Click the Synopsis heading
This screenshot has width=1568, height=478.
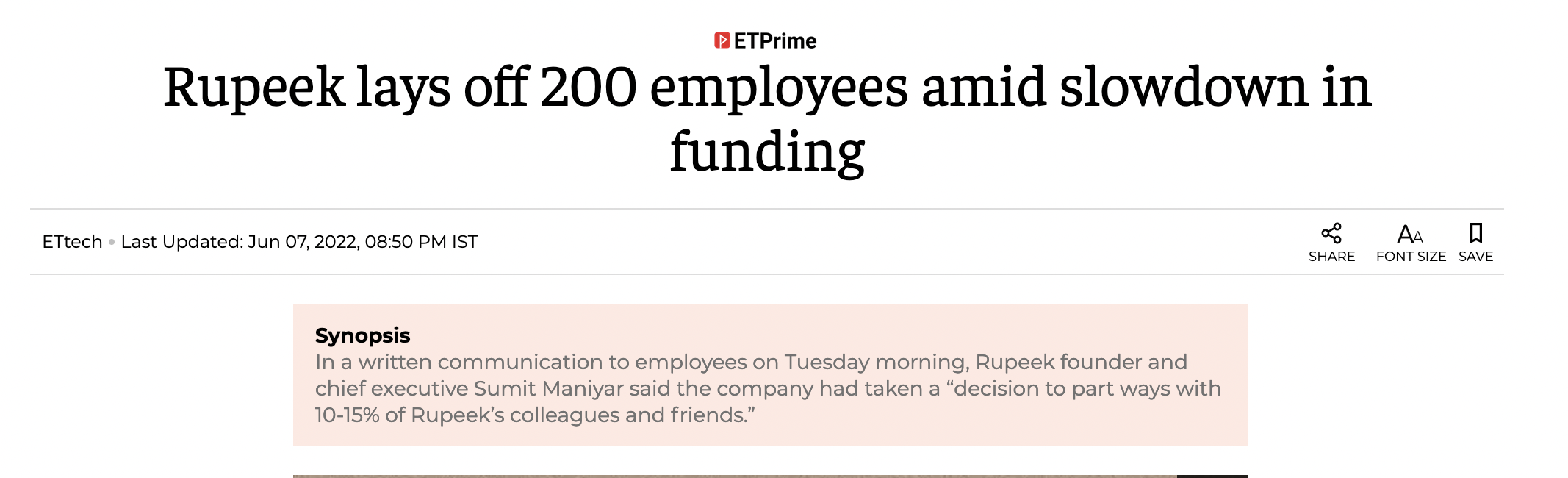[362, 335]
